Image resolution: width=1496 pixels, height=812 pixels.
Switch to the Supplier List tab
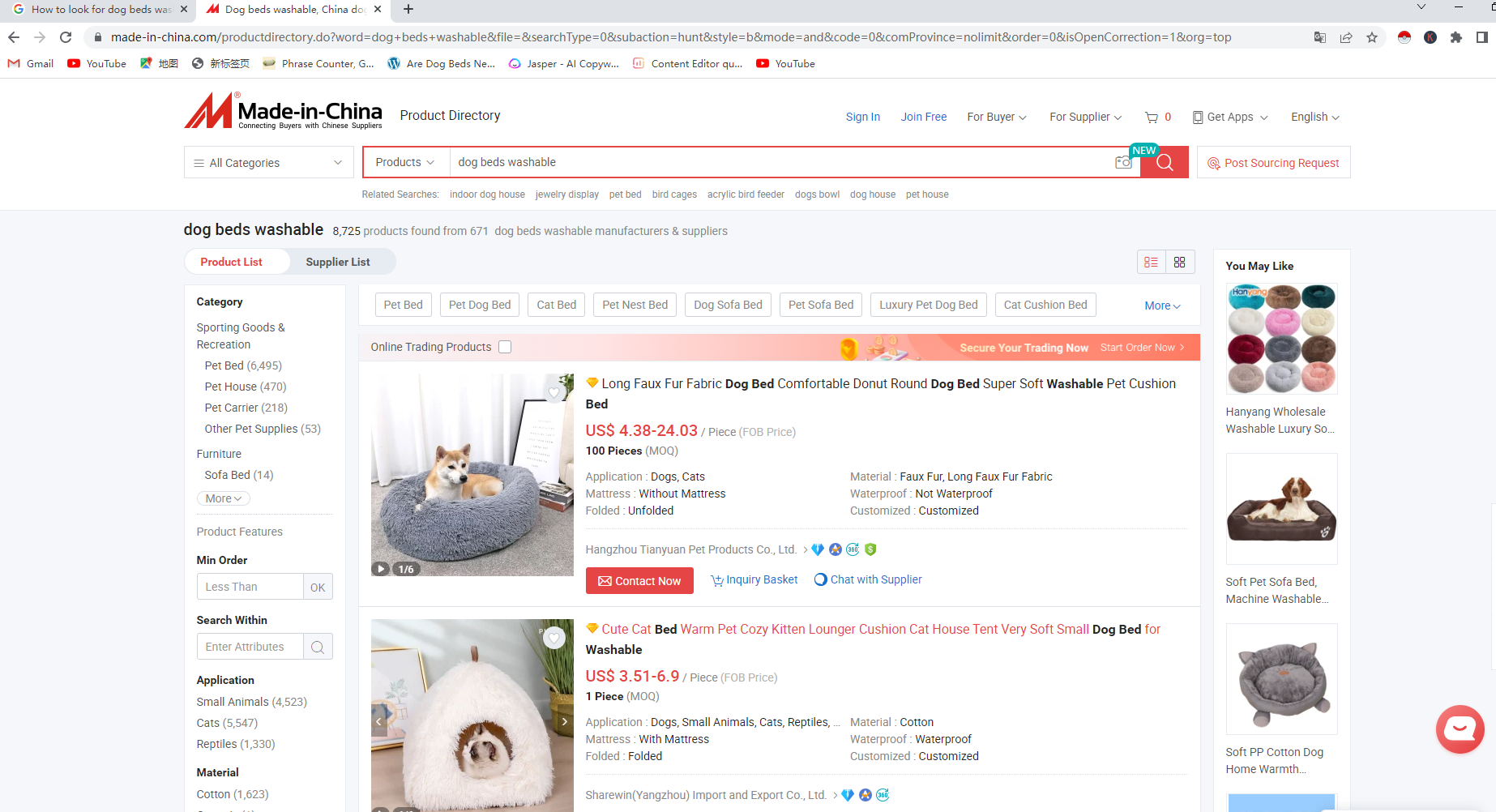coord(337,262)
